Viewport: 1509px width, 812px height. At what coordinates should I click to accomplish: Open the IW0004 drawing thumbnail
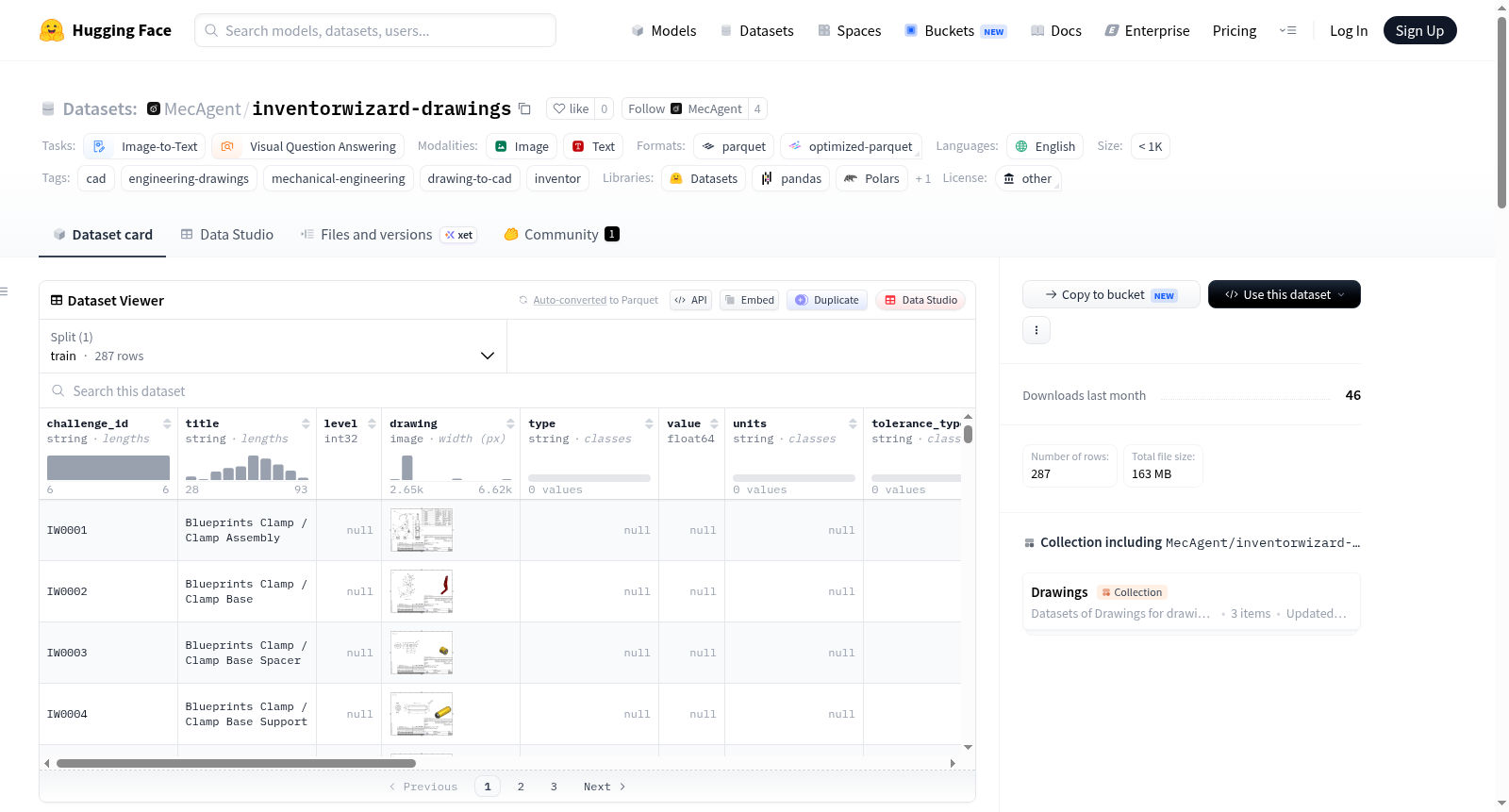coord(422,714)
